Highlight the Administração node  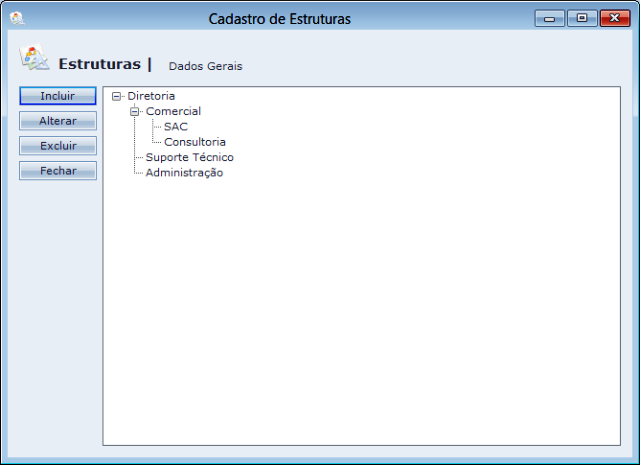pos(184,173)
